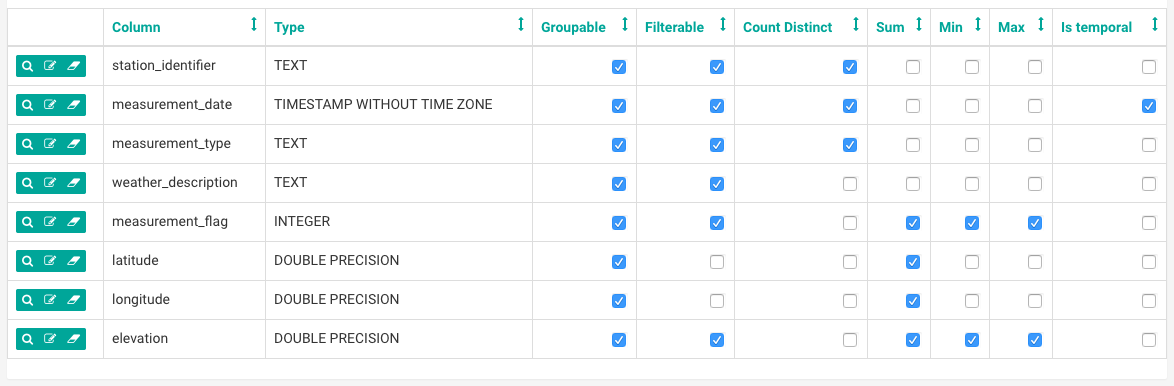
Task: Uncheck Sum for elevation
Action: (x=913, y=340)
